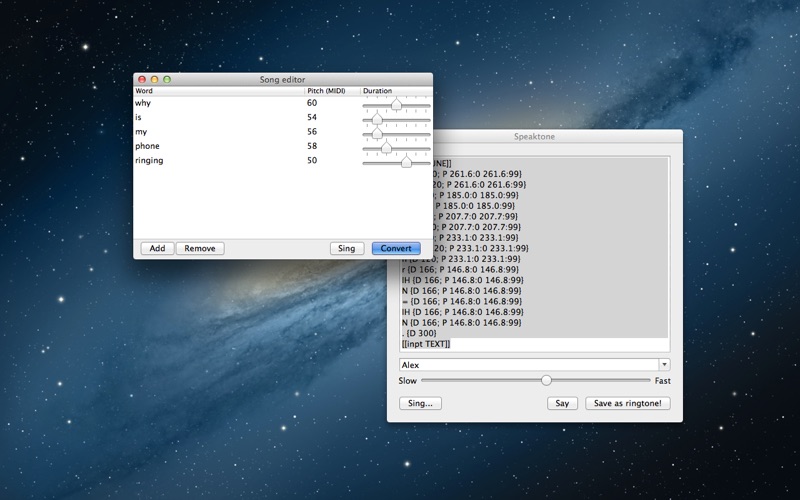Click the [[inpt TEXT]] line in text area
This screenshot has height=500, width=800.
point(426,344)
